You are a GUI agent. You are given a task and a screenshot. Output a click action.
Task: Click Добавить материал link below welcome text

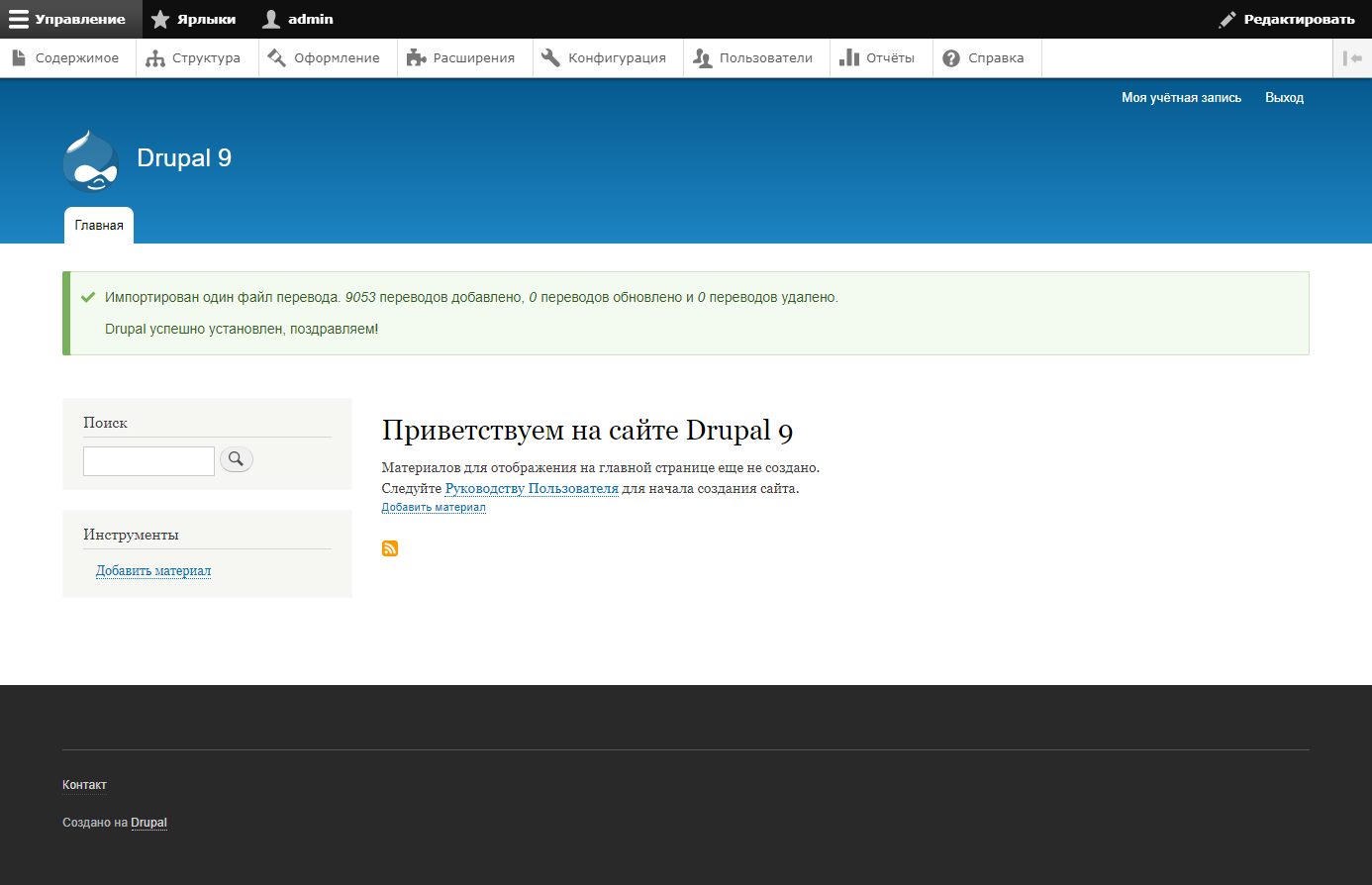coord(434,507)
